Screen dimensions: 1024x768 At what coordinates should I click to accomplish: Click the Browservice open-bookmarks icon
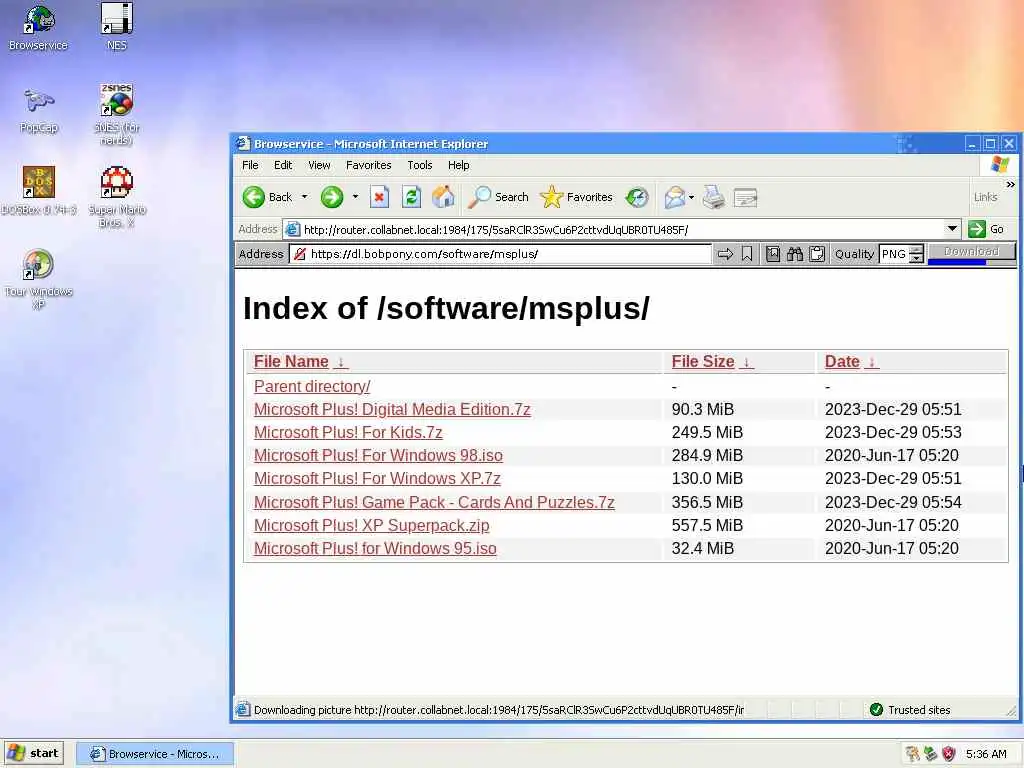[x=773, y=254]
